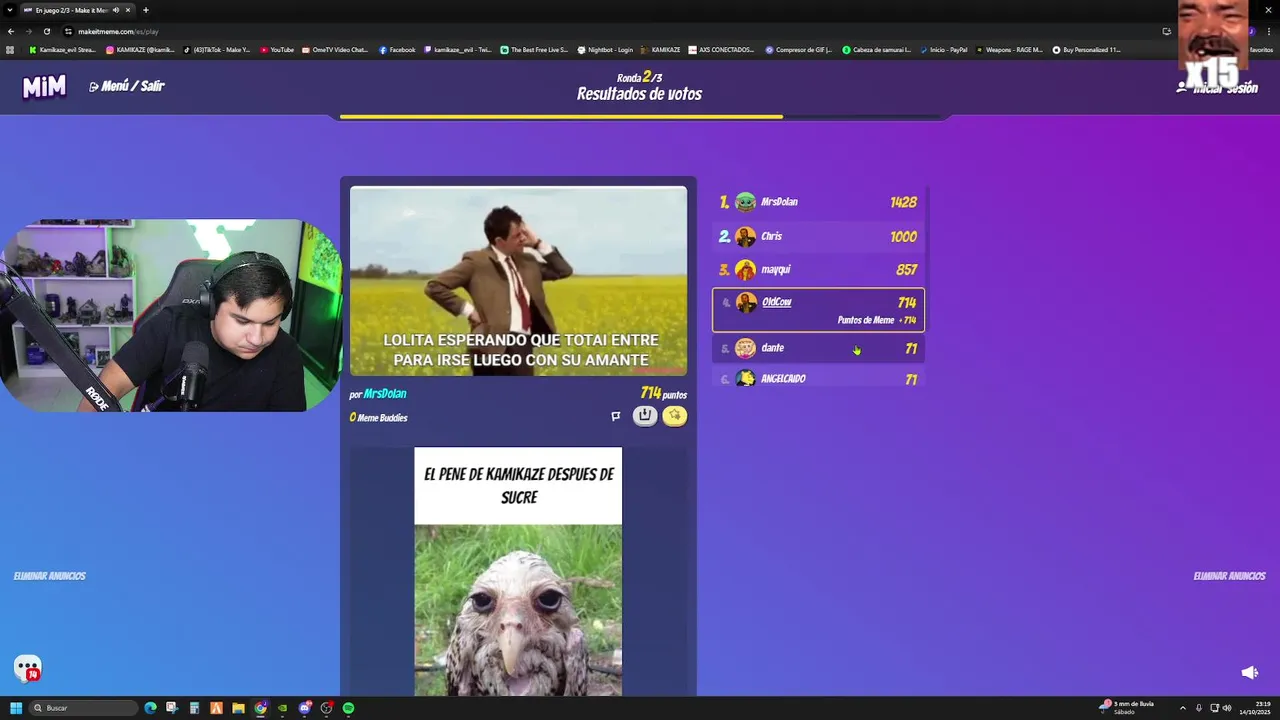
Task: Toggle sound with speaker icon at bottom right
Action: click(x=1249, y=673)
